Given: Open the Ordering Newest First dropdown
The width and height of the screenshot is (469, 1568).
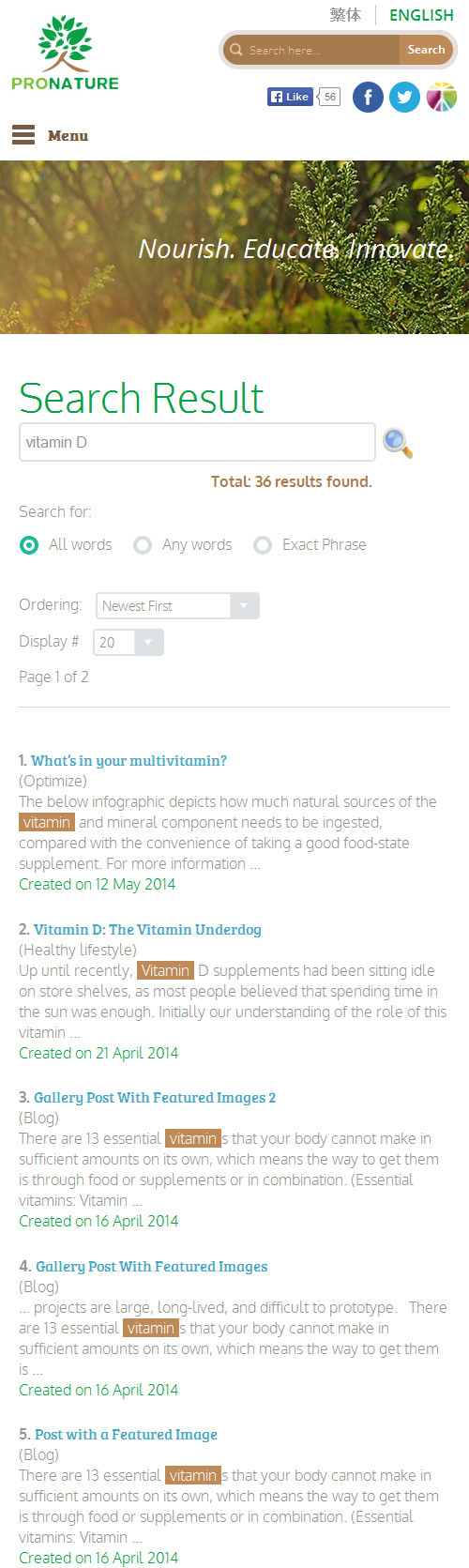Looking at the screenshot, I should pyautogui.click(x=177, y=606).
